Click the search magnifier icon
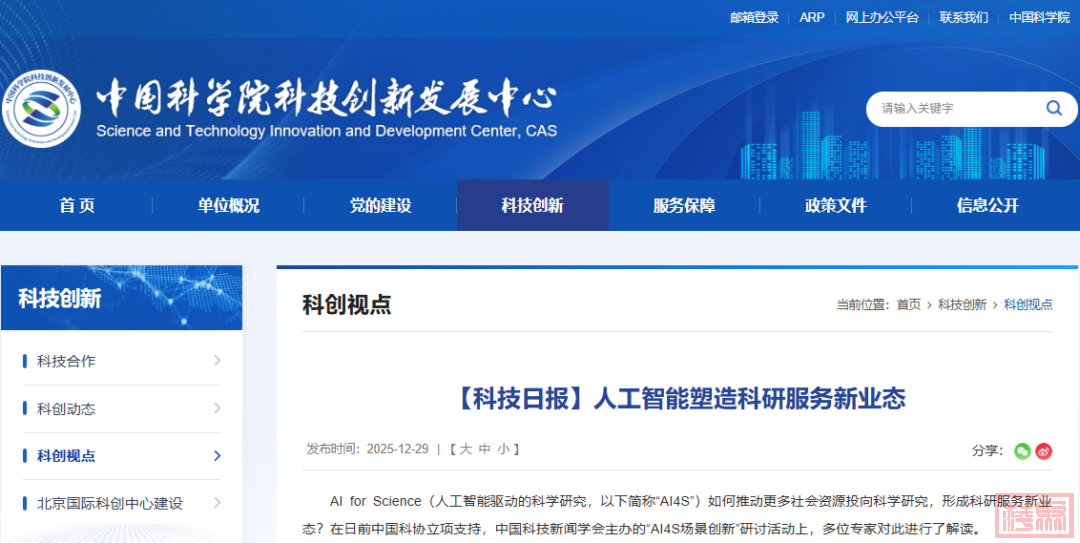The image size is (1080, 543). coord(1054,108)
